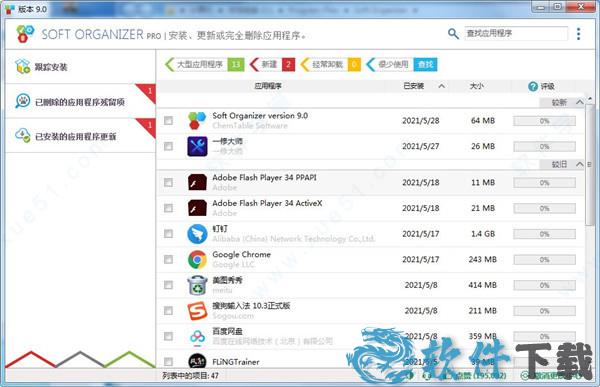Open the three-dot options menu
Screen dimensions: 600x387
(x=579, y=34)
